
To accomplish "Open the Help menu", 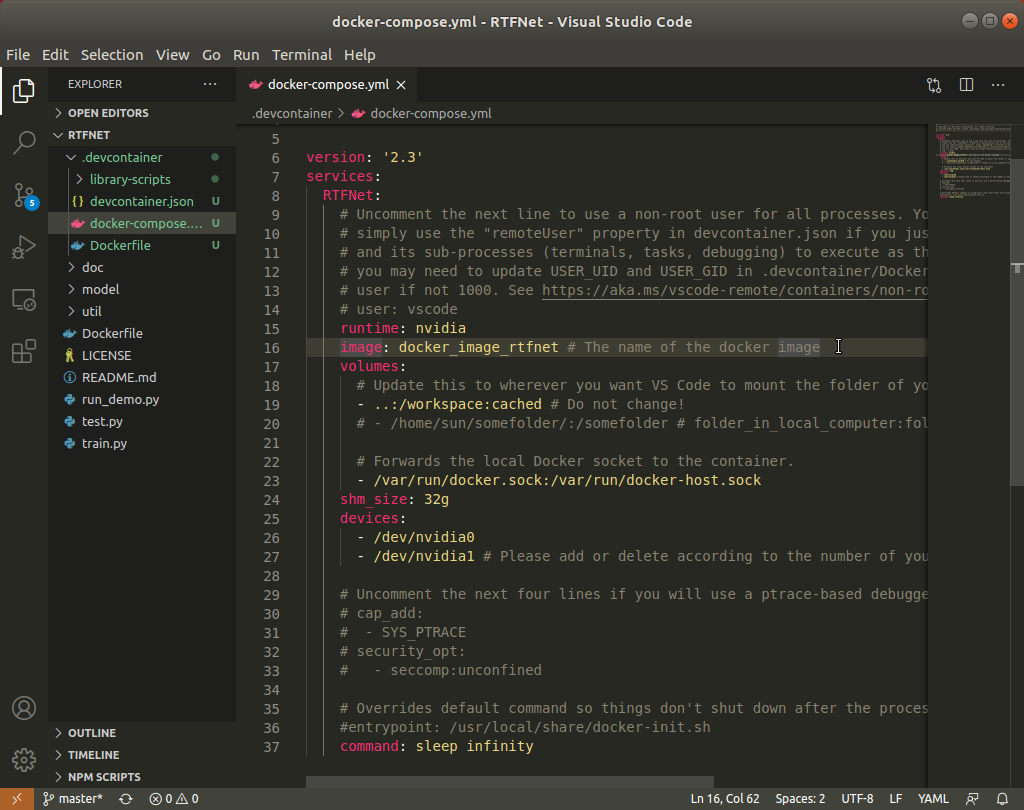I will [360, 55].
